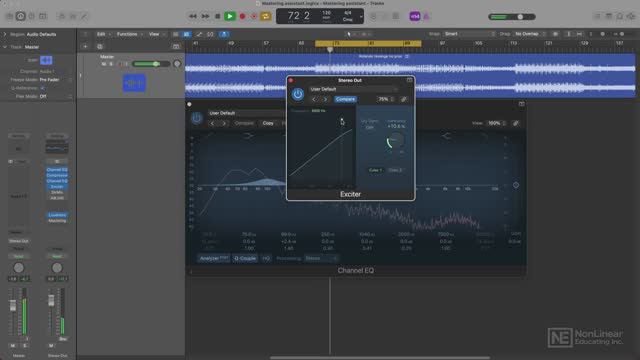Click the Compare button in the Exciter window
640x360 pixels.
(x=345, y=99)
